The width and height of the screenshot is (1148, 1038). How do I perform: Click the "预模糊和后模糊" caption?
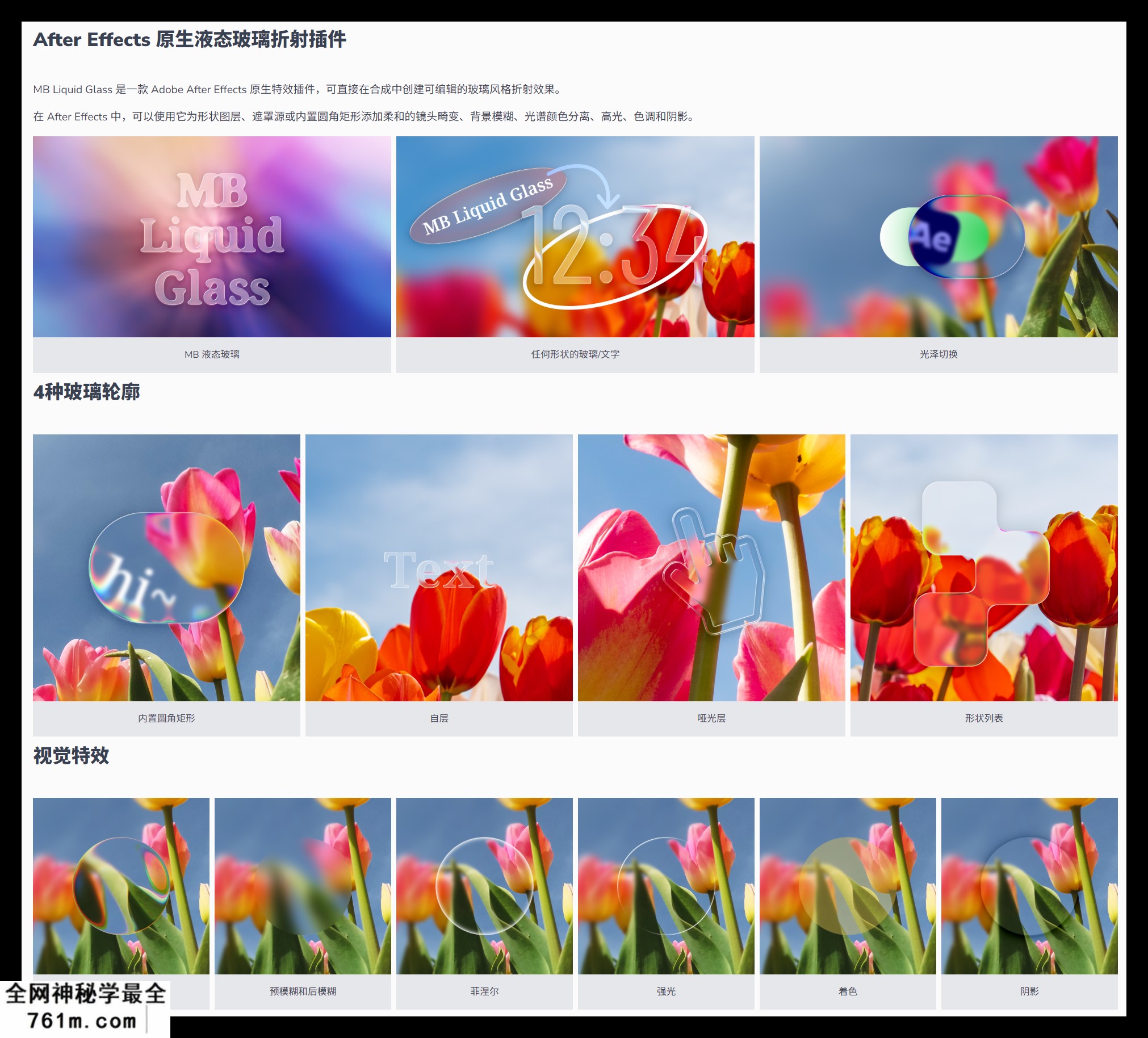[x=303, y=991]
